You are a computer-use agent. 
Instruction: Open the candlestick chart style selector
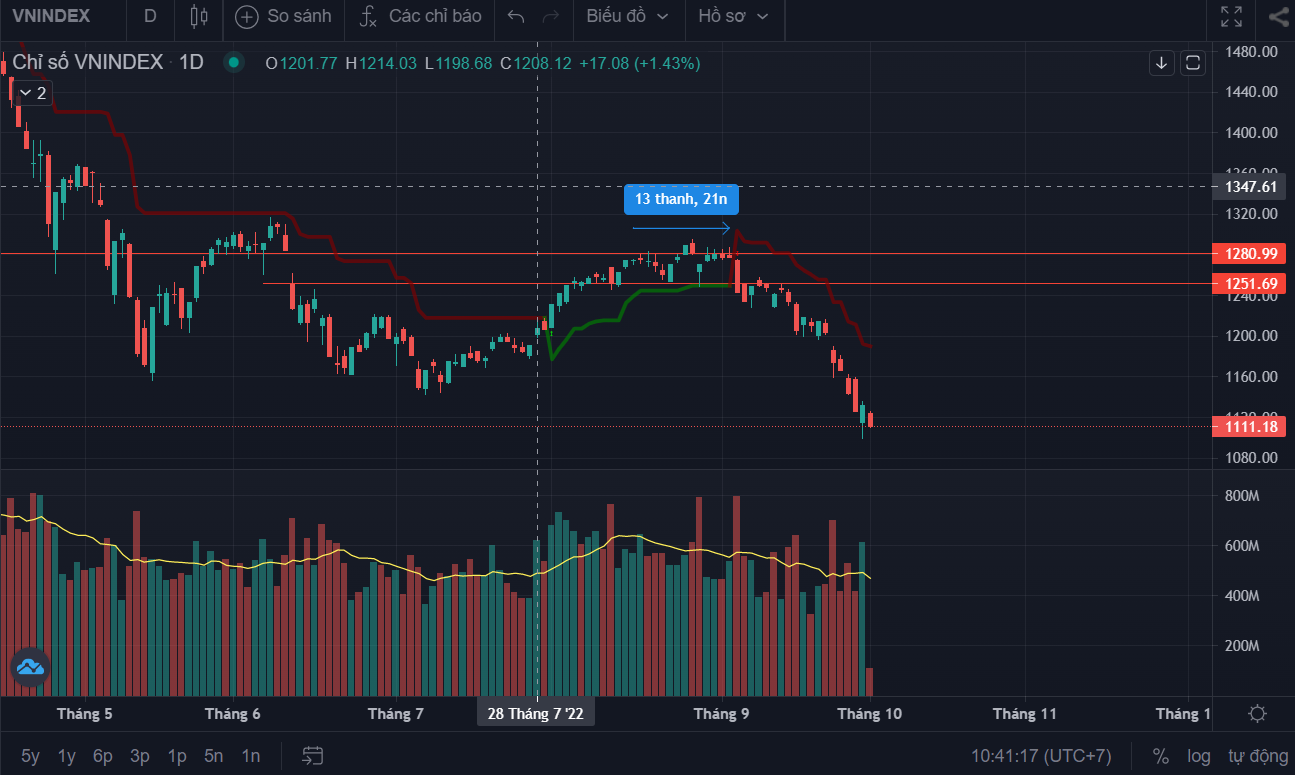(198, 16)
